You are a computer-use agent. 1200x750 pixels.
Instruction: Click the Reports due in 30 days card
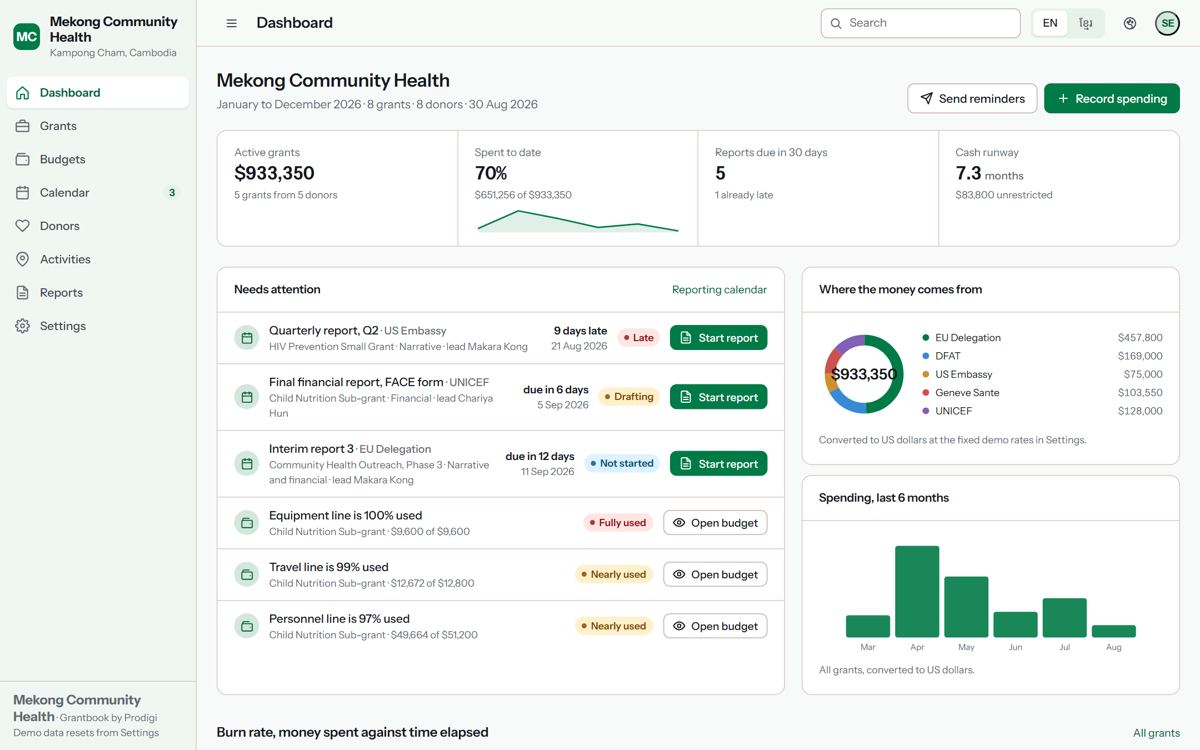coord(818,188)
